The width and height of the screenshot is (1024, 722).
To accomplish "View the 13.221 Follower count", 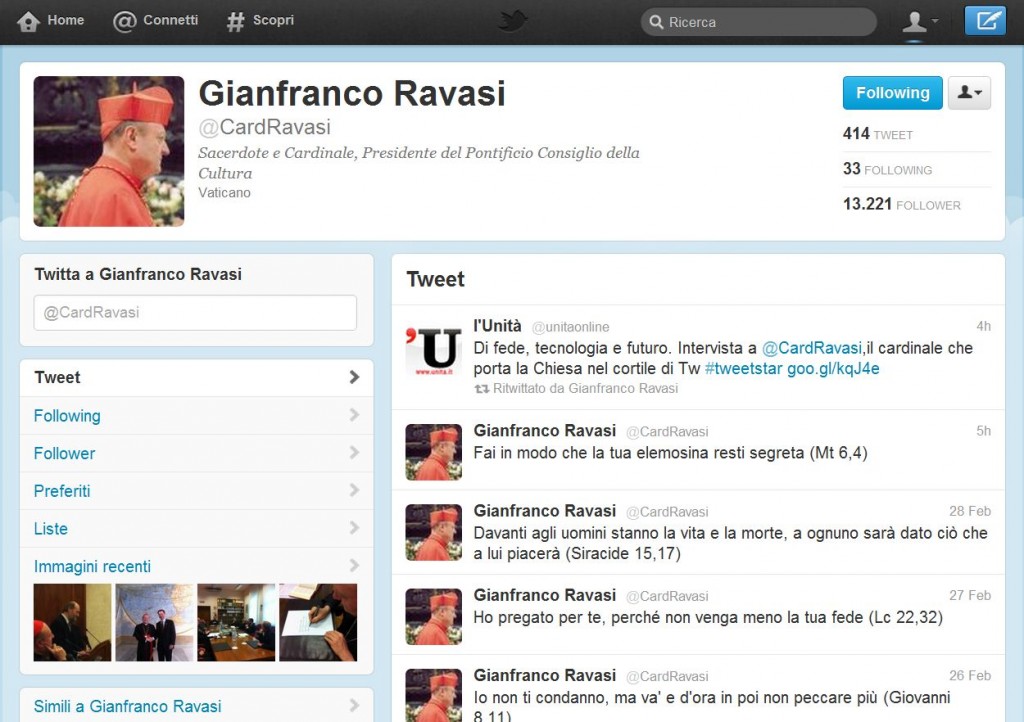I will coord(902,204).
